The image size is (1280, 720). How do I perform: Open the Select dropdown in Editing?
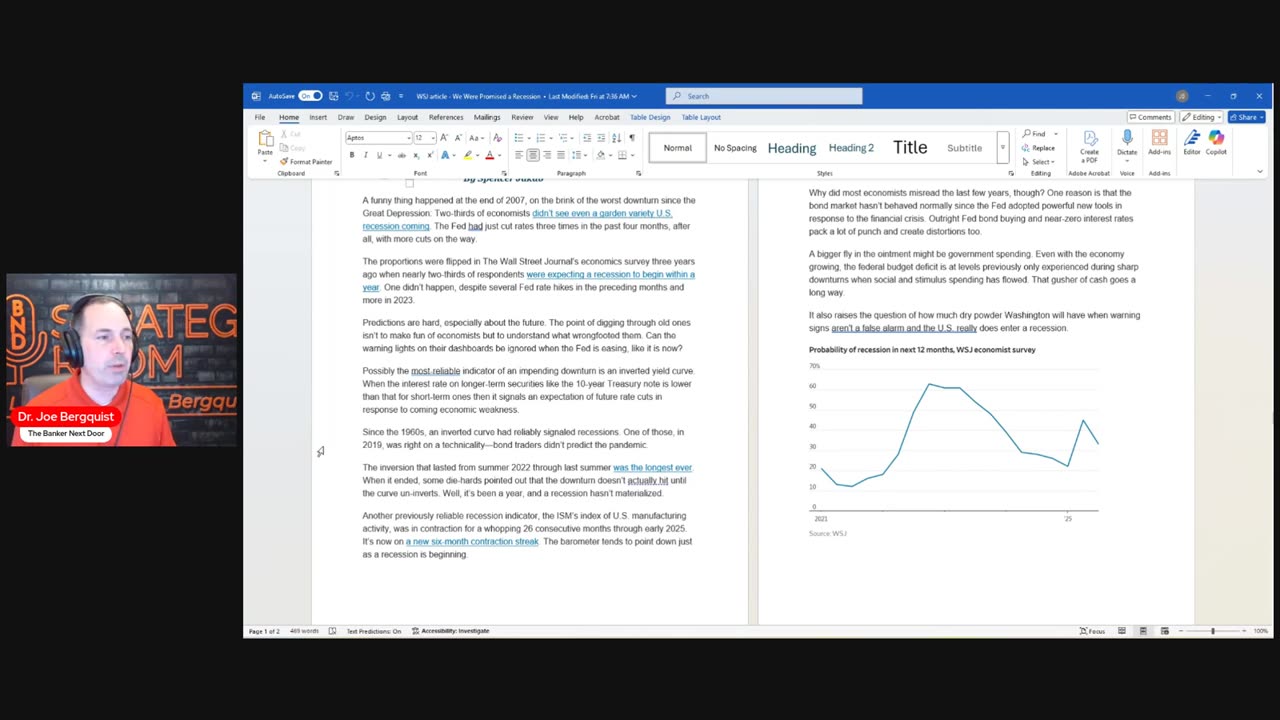coord(1040,162)
